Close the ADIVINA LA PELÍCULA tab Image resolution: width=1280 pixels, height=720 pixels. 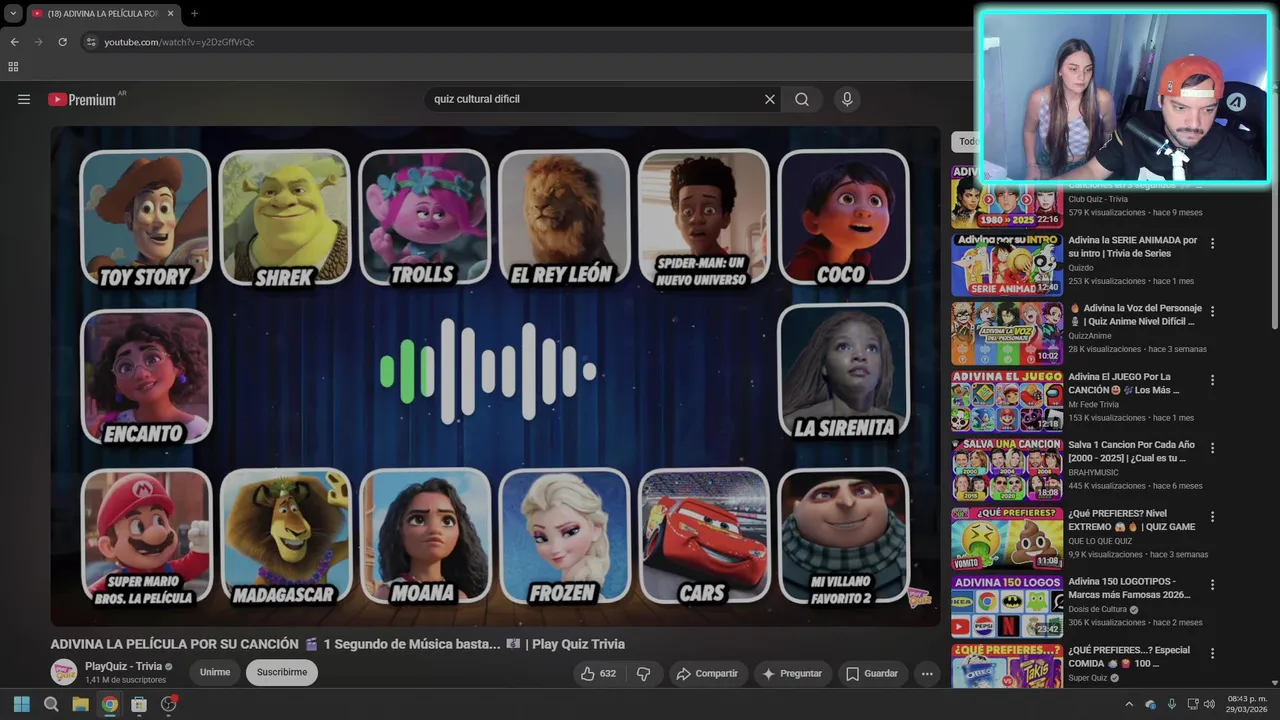point(171,14)
